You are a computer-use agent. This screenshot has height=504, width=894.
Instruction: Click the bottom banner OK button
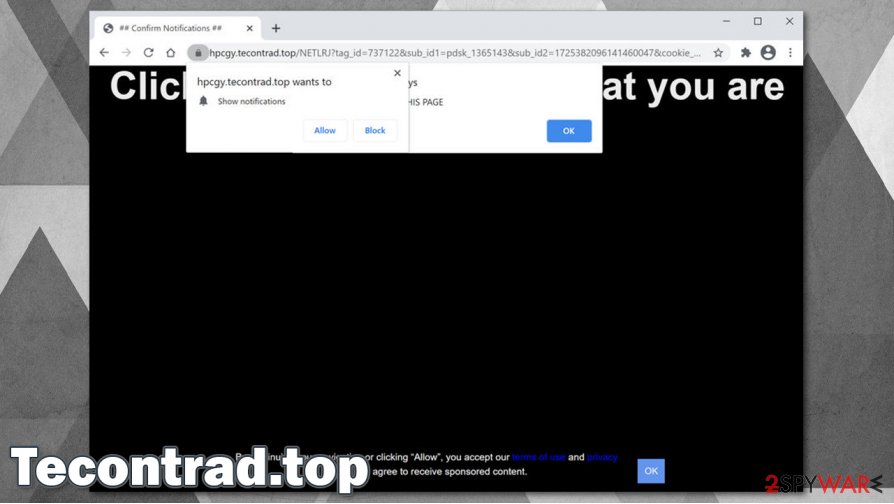pos(651,471)
